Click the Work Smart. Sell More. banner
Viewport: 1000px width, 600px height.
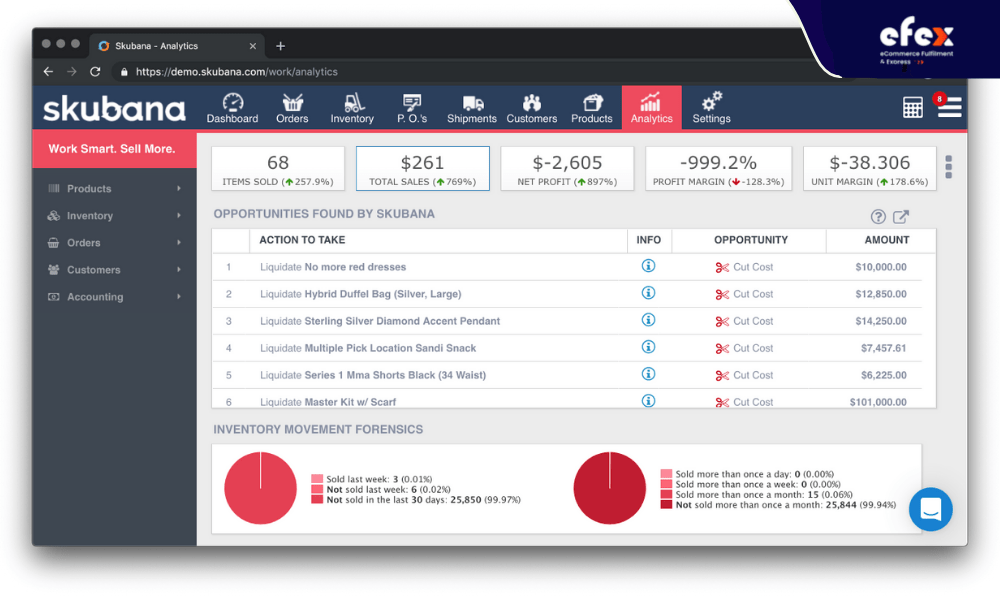(x=114, y=149)
